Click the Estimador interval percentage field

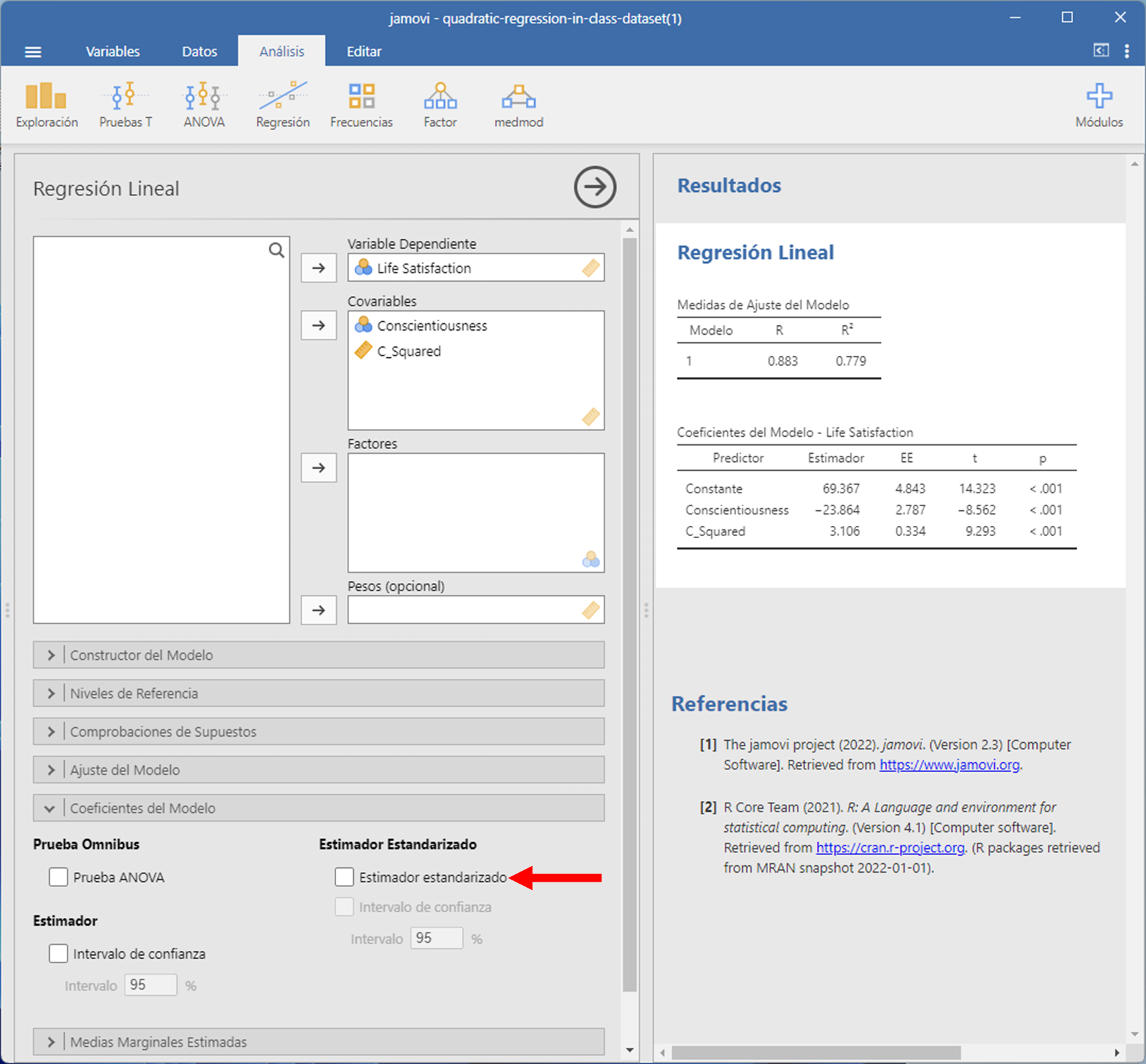(x=150, y=985)
